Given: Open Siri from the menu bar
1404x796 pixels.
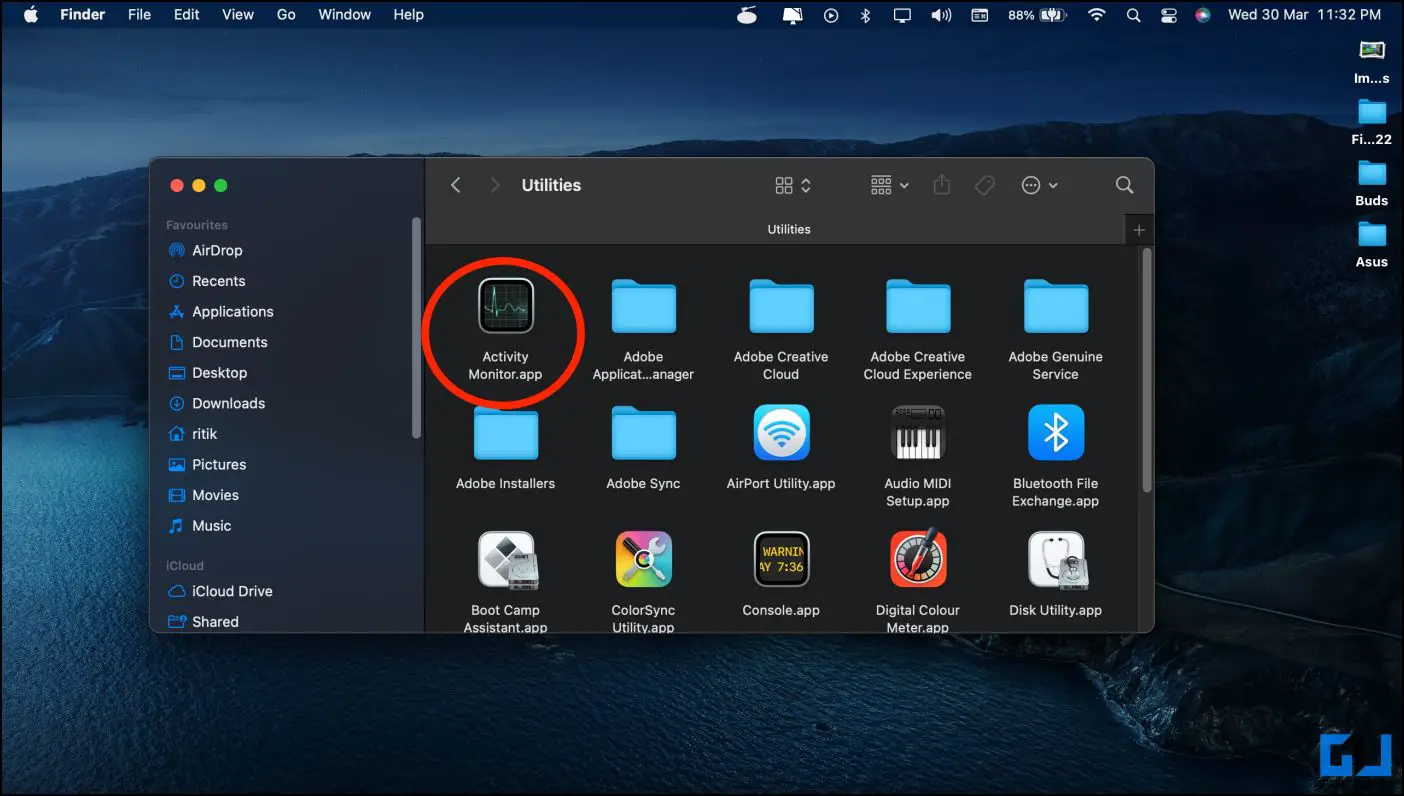Looking at the screenshot, I should point(1202,15).
